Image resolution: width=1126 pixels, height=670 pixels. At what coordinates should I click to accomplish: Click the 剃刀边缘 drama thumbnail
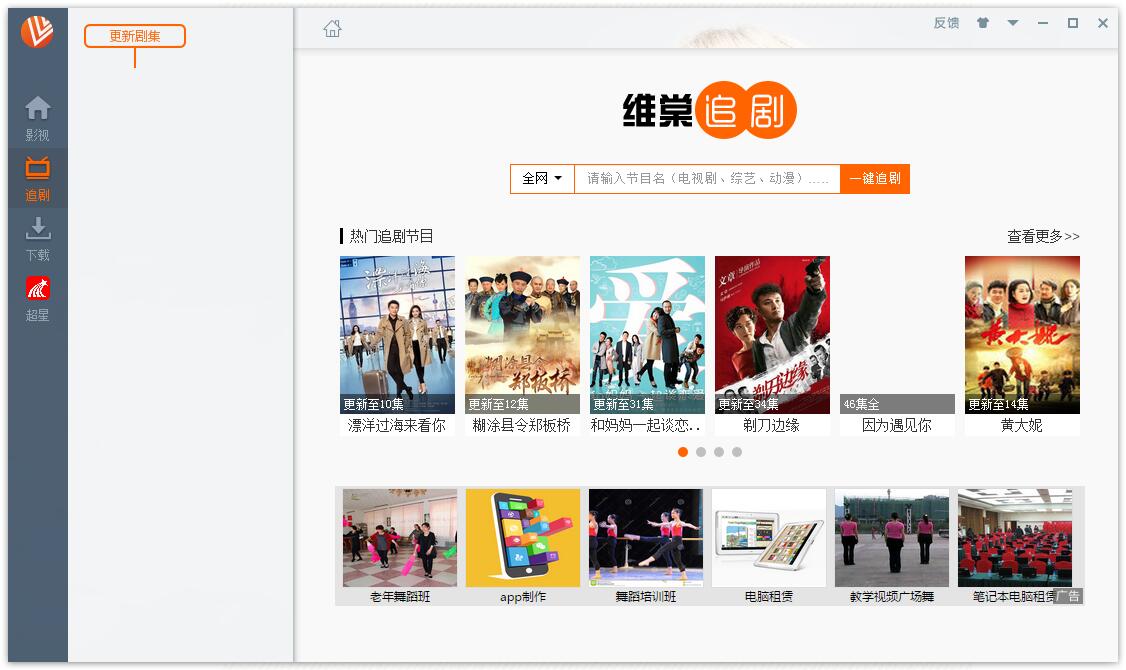(771, 334)
